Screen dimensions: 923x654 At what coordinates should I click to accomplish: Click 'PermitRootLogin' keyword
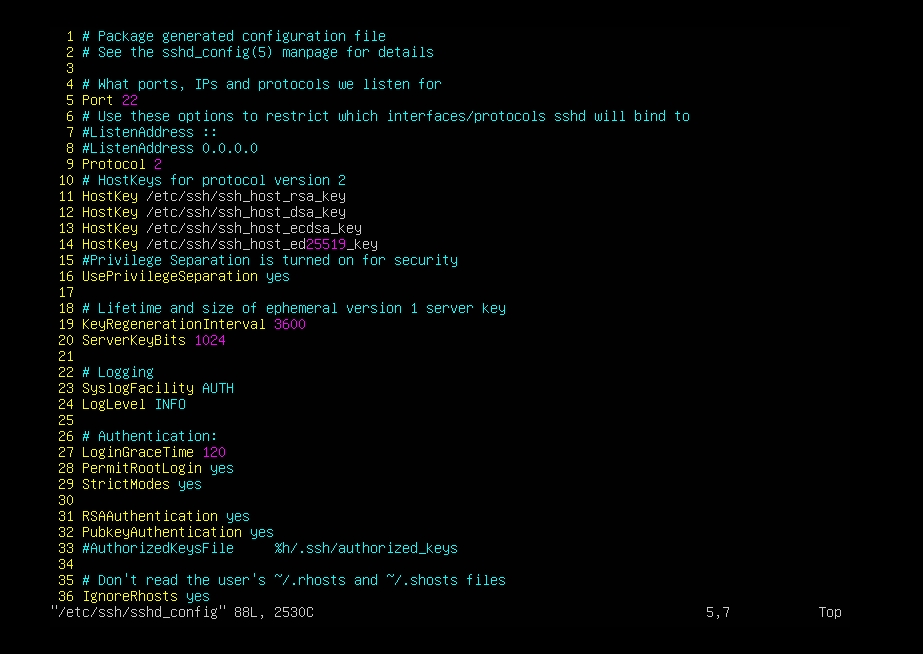tap(142, 468)
